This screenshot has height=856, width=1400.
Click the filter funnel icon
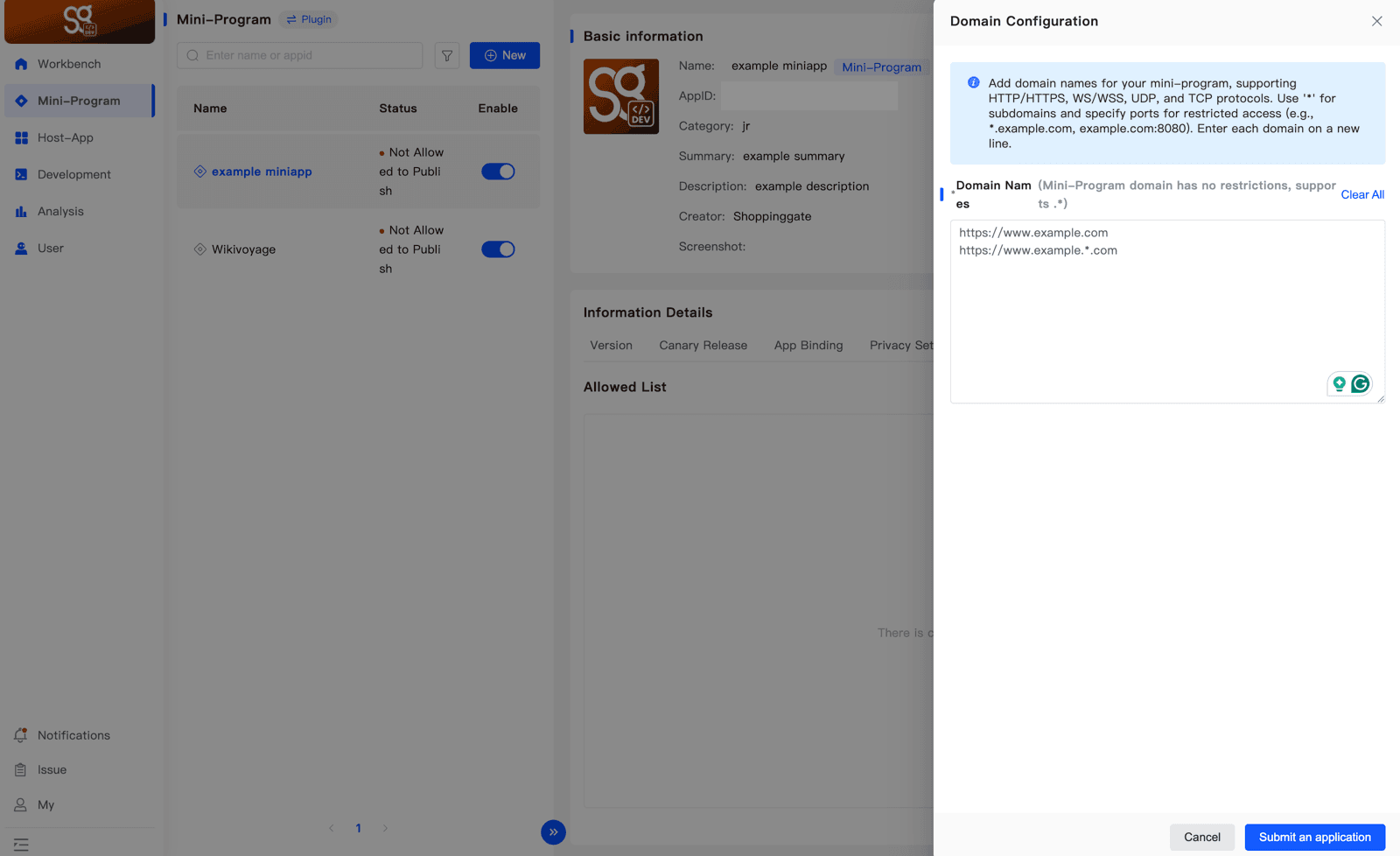point(447,55)
